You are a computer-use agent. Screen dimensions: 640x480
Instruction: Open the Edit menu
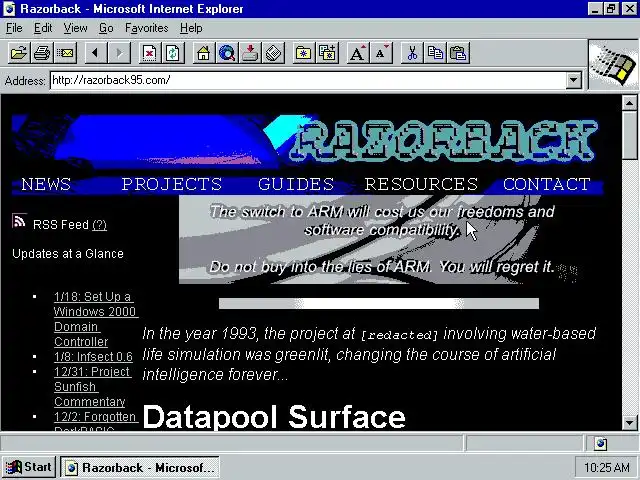(43, 28)
